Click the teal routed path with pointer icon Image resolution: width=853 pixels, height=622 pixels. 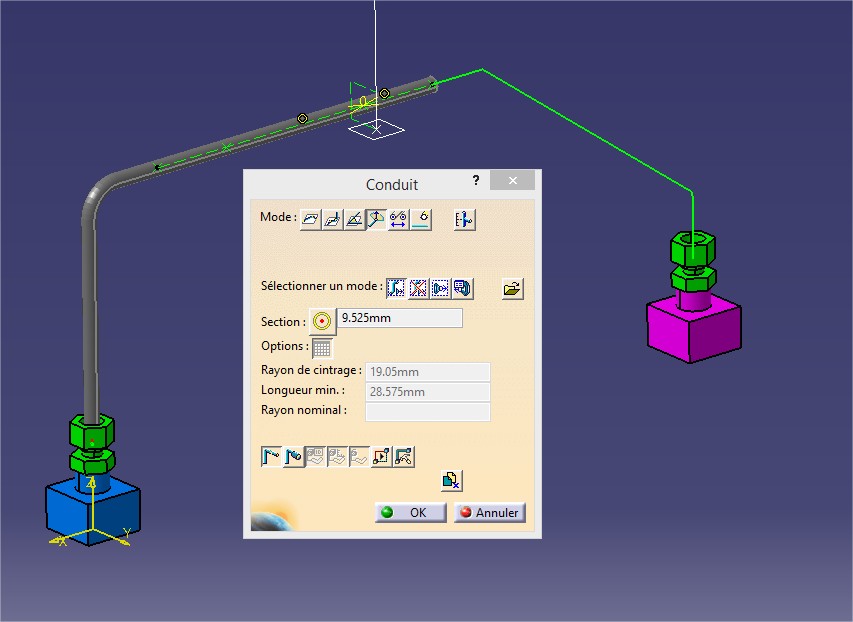point(404,457)
